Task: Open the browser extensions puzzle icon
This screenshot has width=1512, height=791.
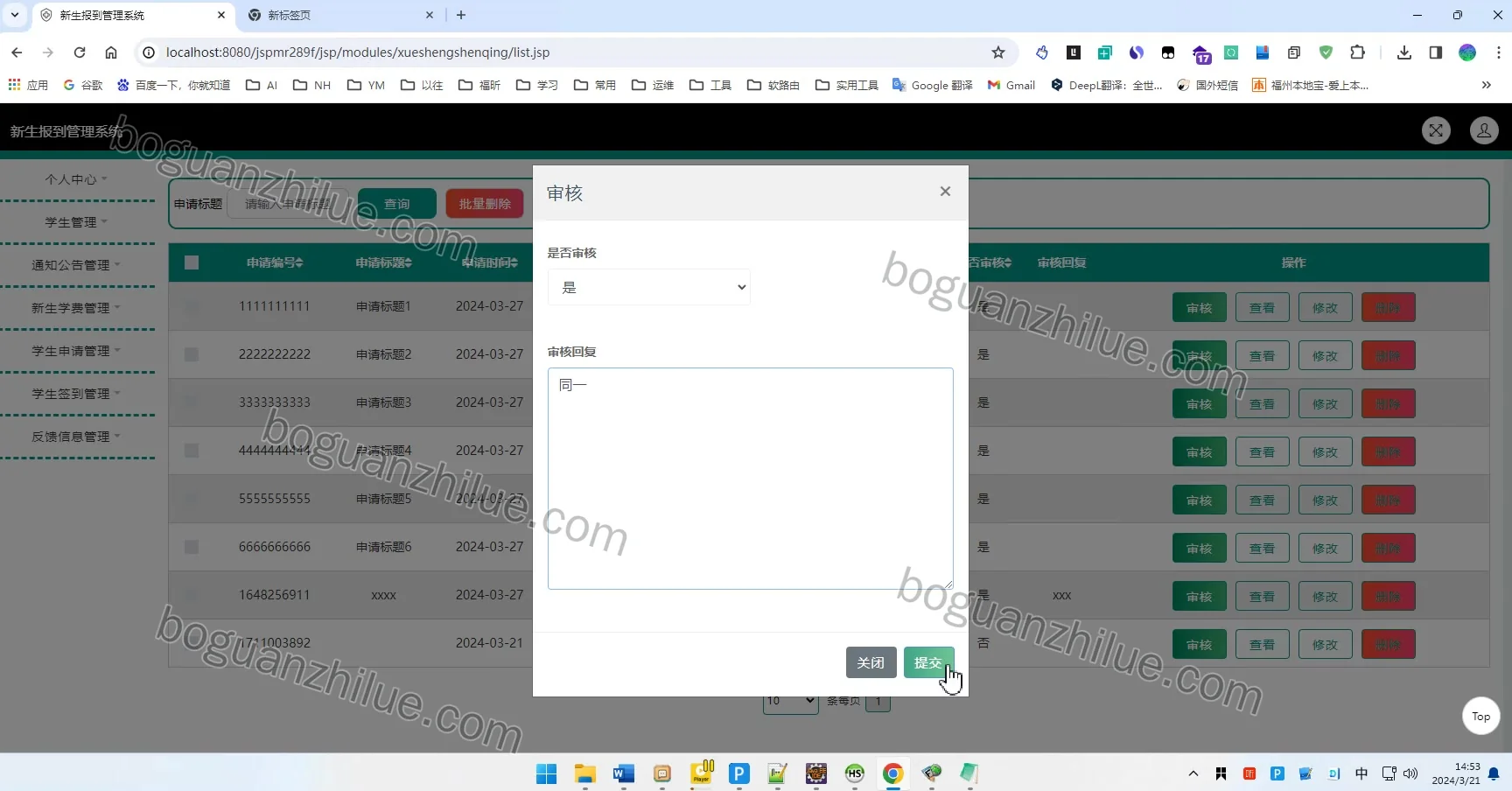Action: (x=1357, y=52)
